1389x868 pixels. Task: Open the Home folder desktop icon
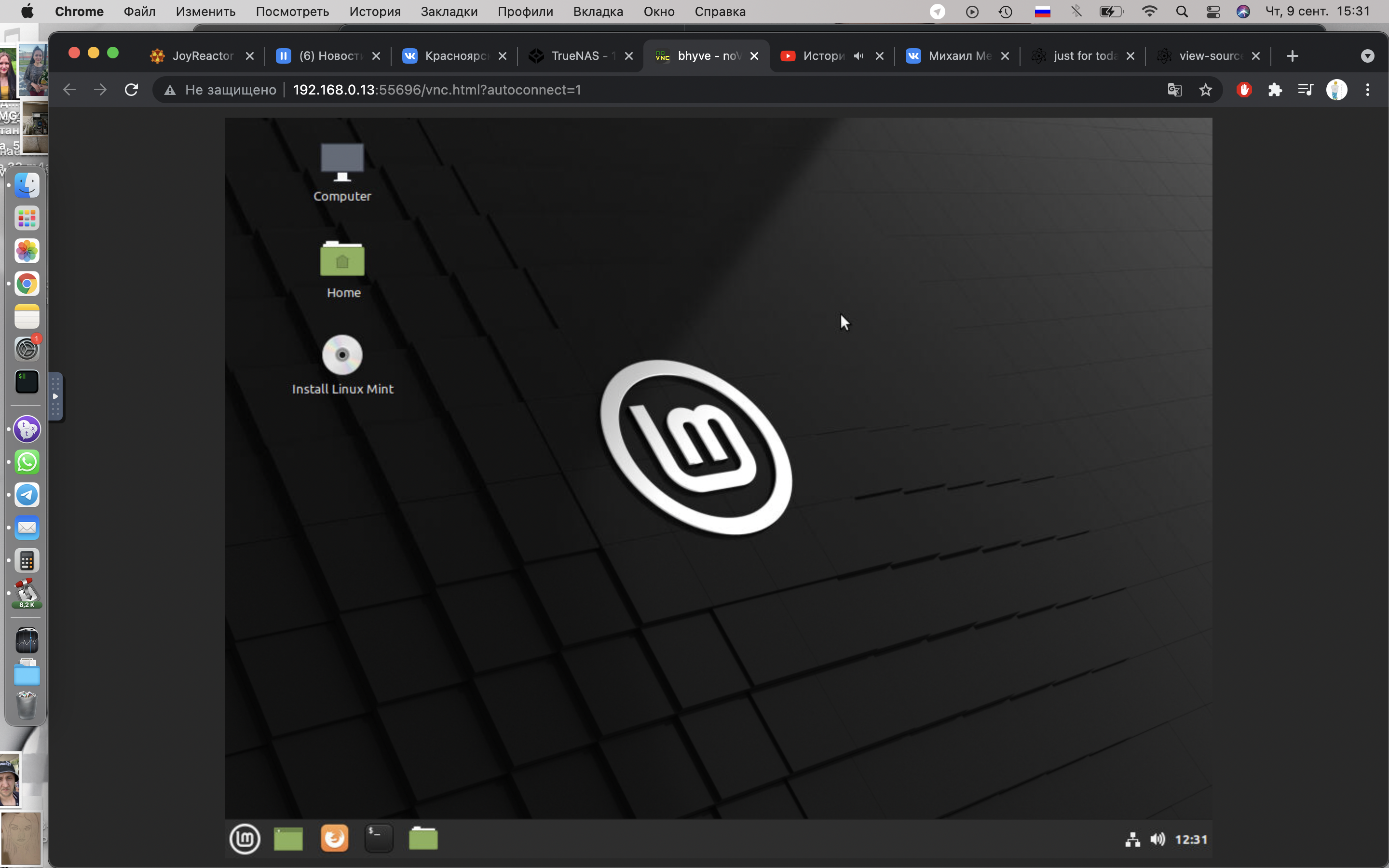tap(342, 269)
